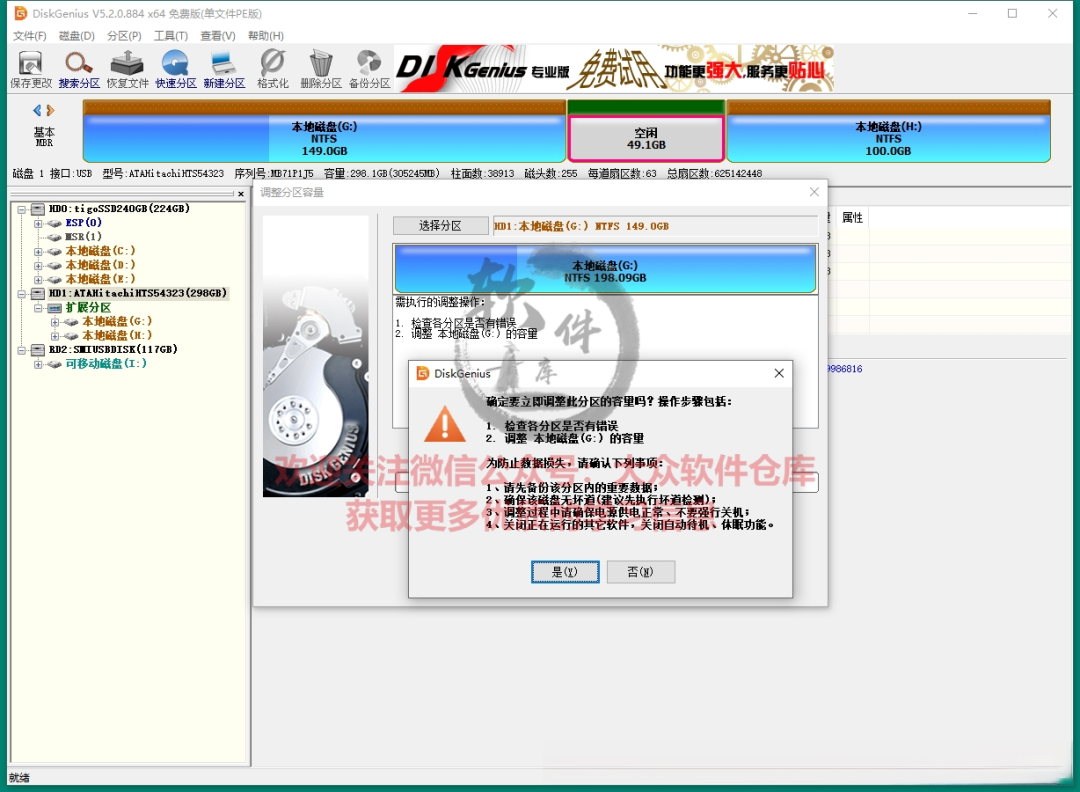Collapse the HD1 ATAHitachi disk node
Image resolution: width=1080 pixels, height=792 pixels.
point(21,294)
